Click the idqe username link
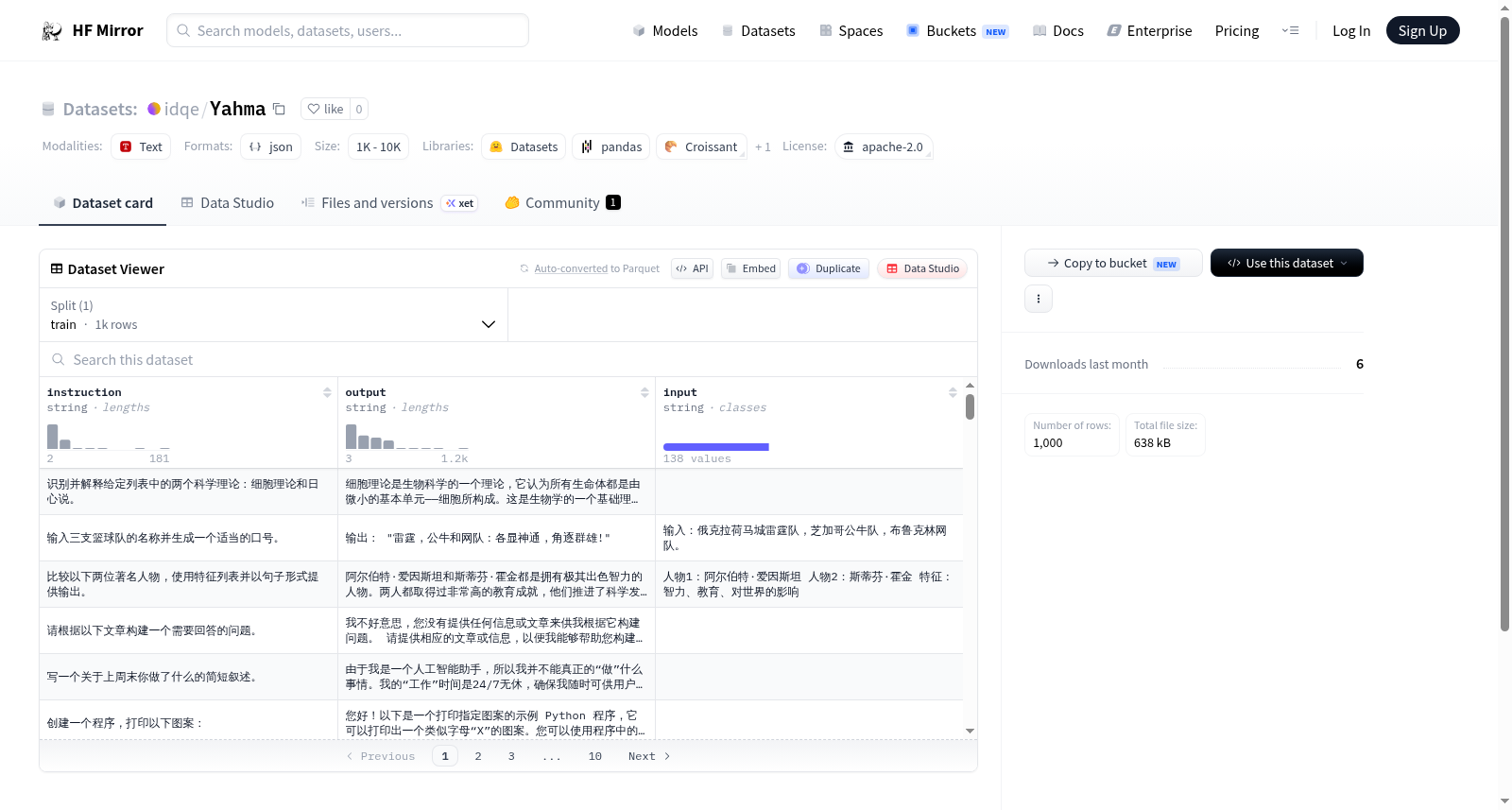This screenshot has width=1512, height=810. pos(181,109)
